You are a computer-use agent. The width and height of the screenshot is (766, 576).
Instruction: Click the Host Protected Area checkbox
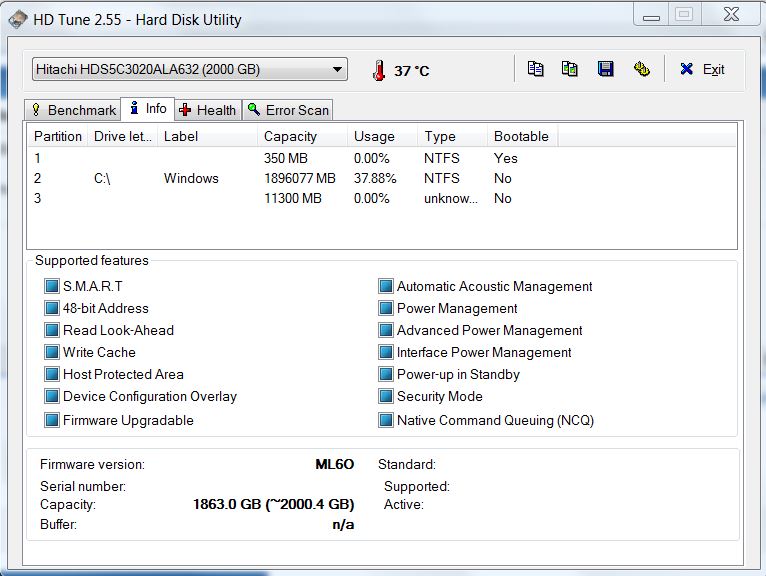51,374
